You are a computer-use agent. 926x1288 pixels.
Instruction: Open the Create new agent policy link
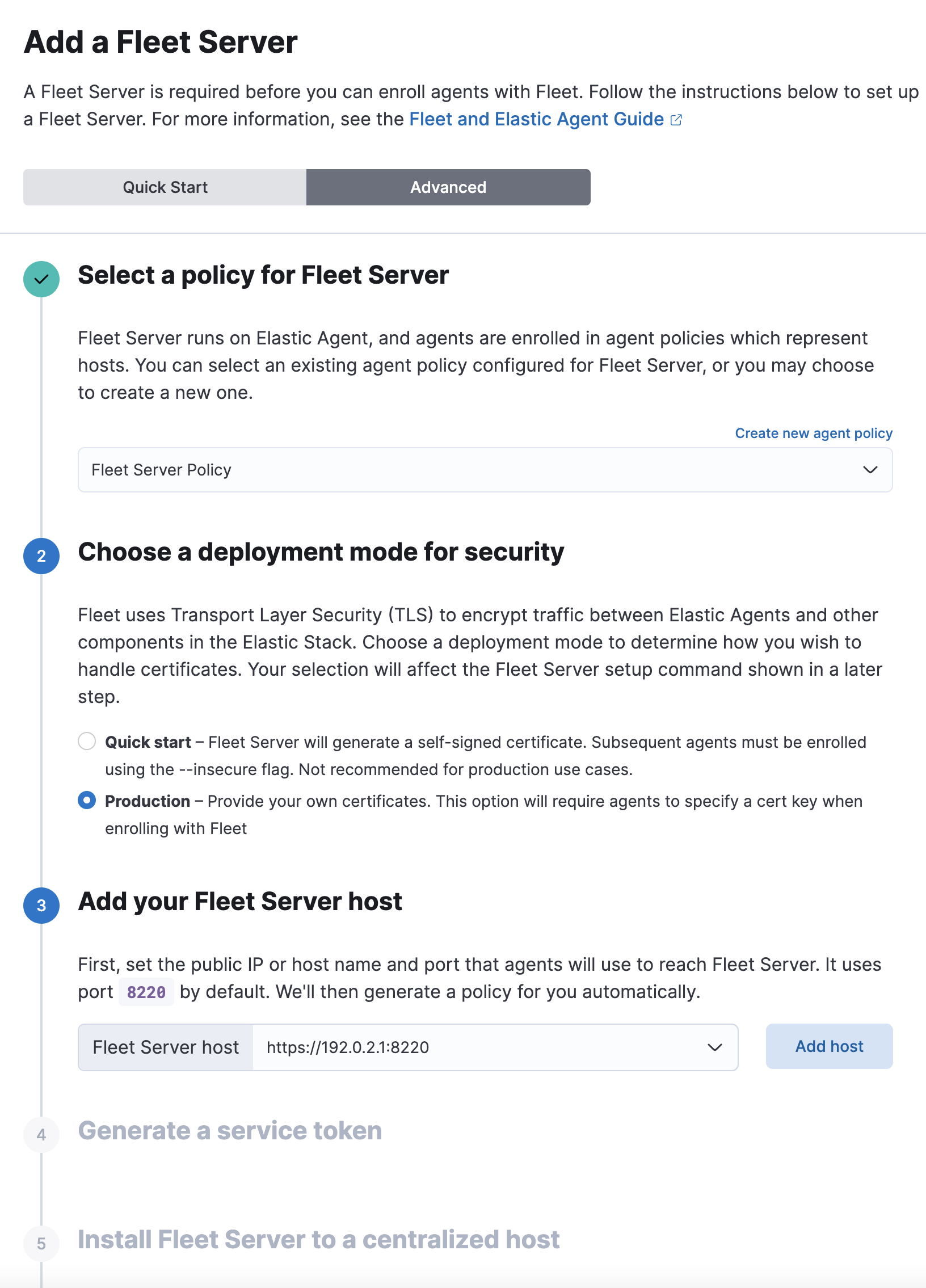point(814,433)
